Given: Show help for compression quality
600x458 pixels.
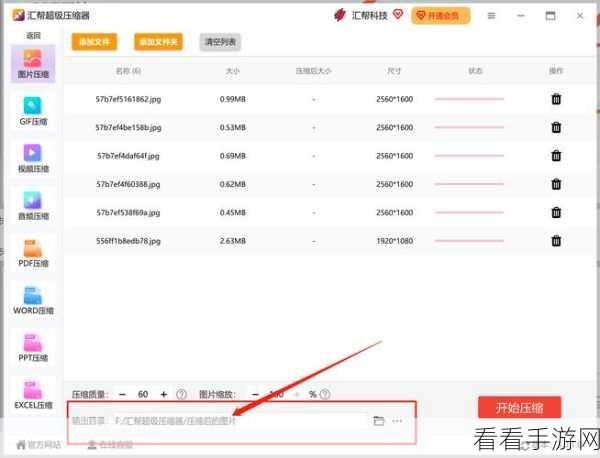Looking at the screenshot, I should coord(181,394).
